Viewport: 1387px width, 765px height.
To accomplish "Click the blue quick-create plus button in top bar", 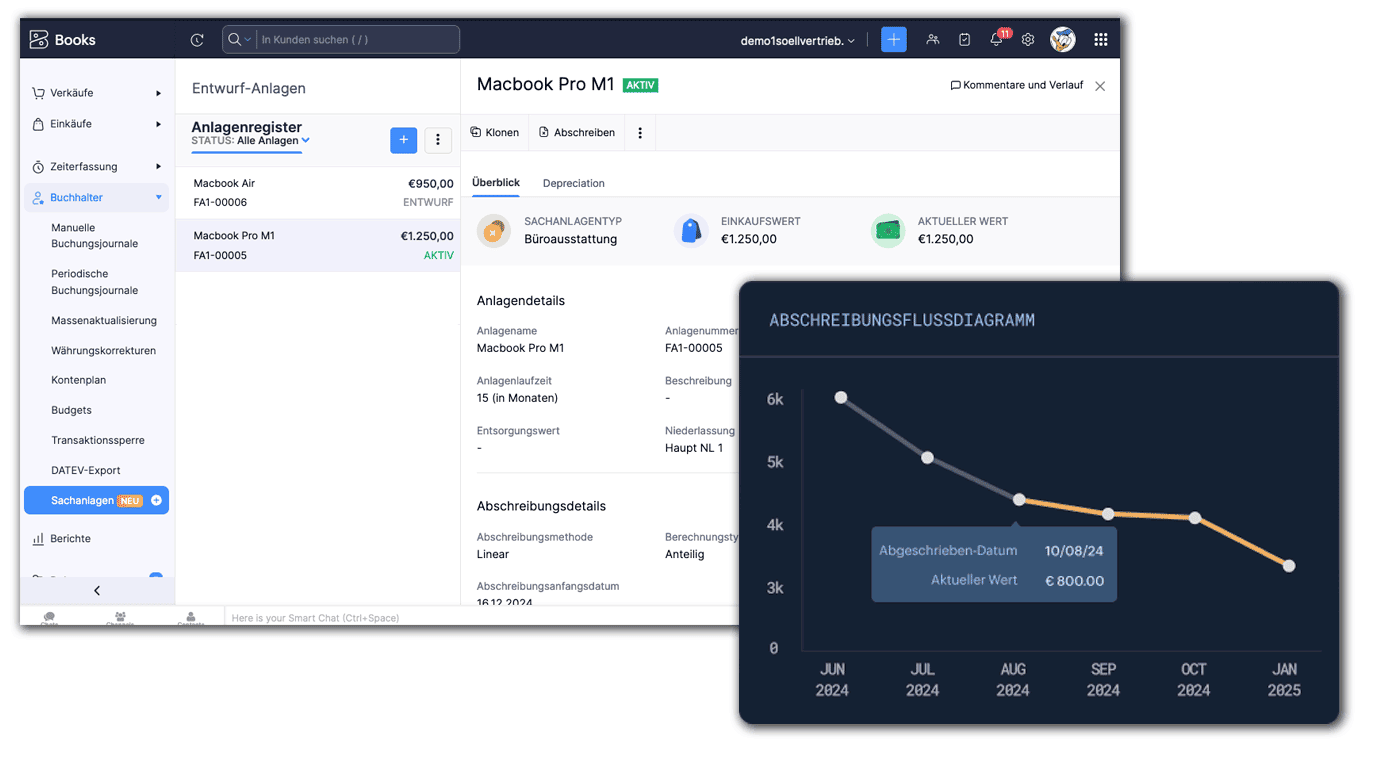I will coord(894,40).
